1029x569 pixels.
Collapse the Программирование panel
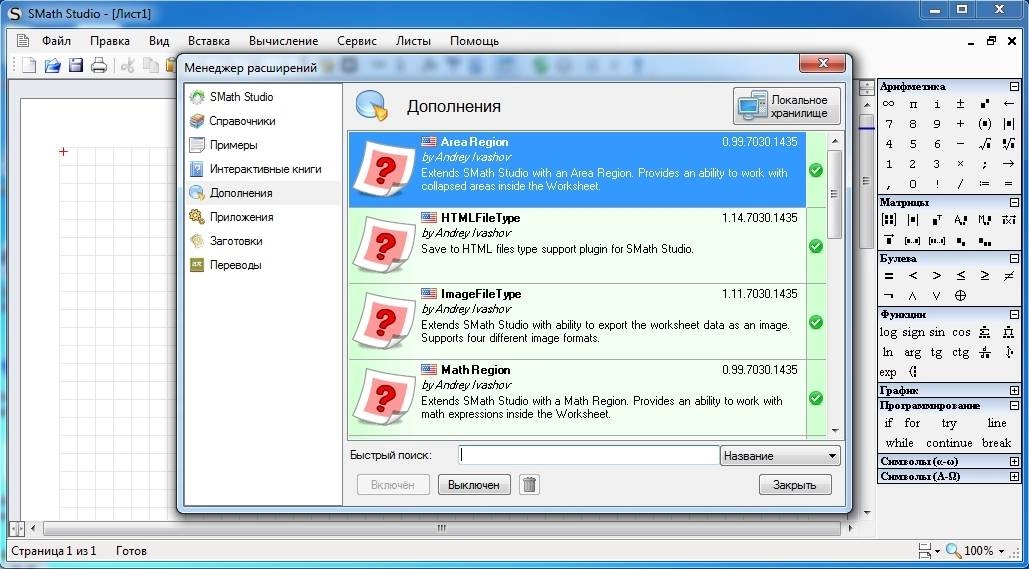[x=1015, y=406]
